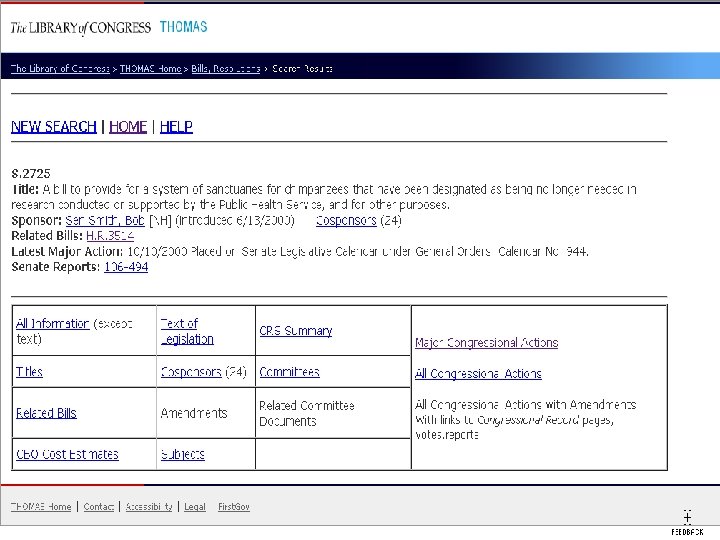Open the Legal footer link
This screenshot has height=540, width=720.
point(195,507)
